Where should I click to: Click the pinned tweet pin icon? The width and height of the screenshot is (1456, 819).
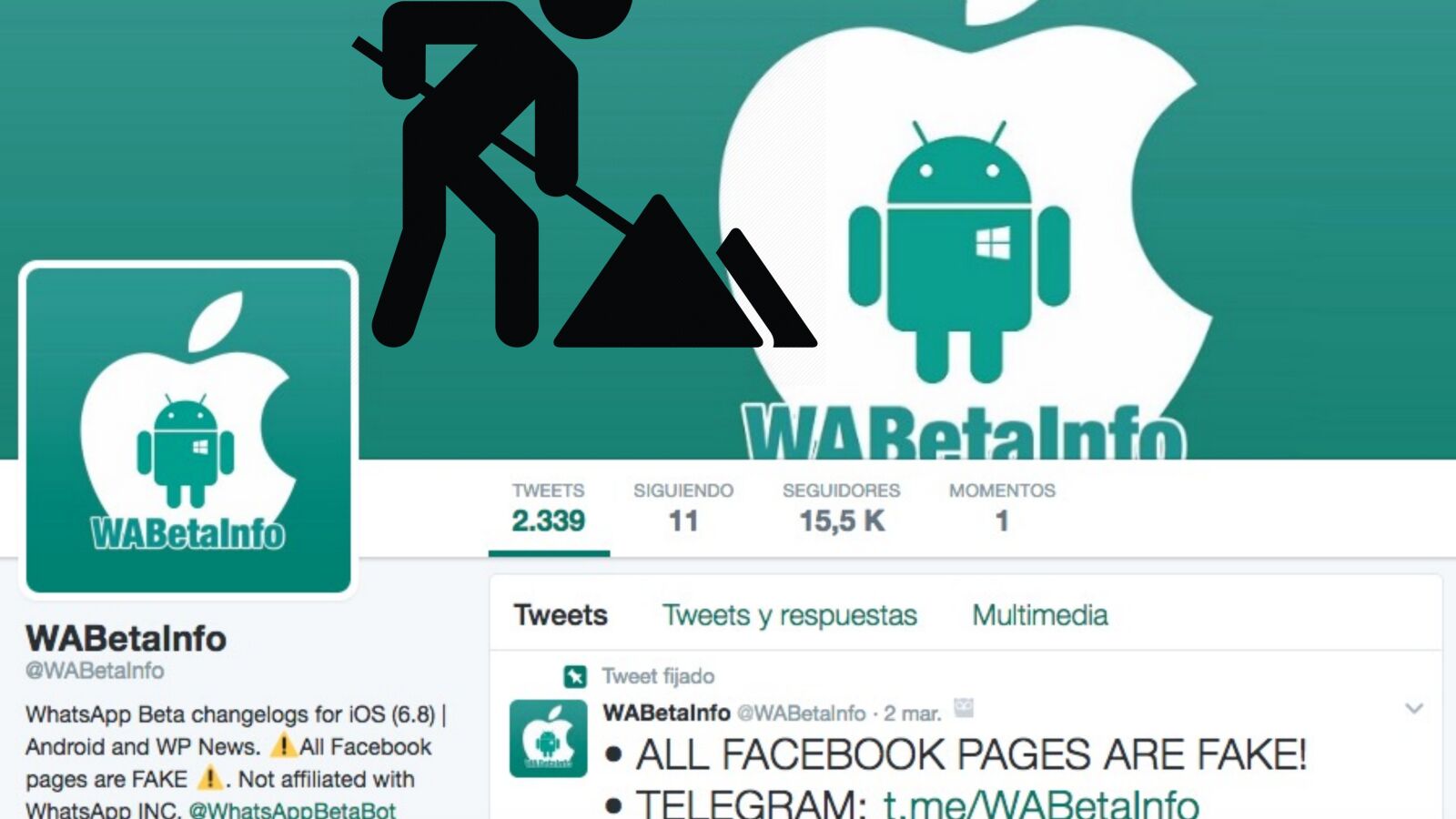[575, 676]
